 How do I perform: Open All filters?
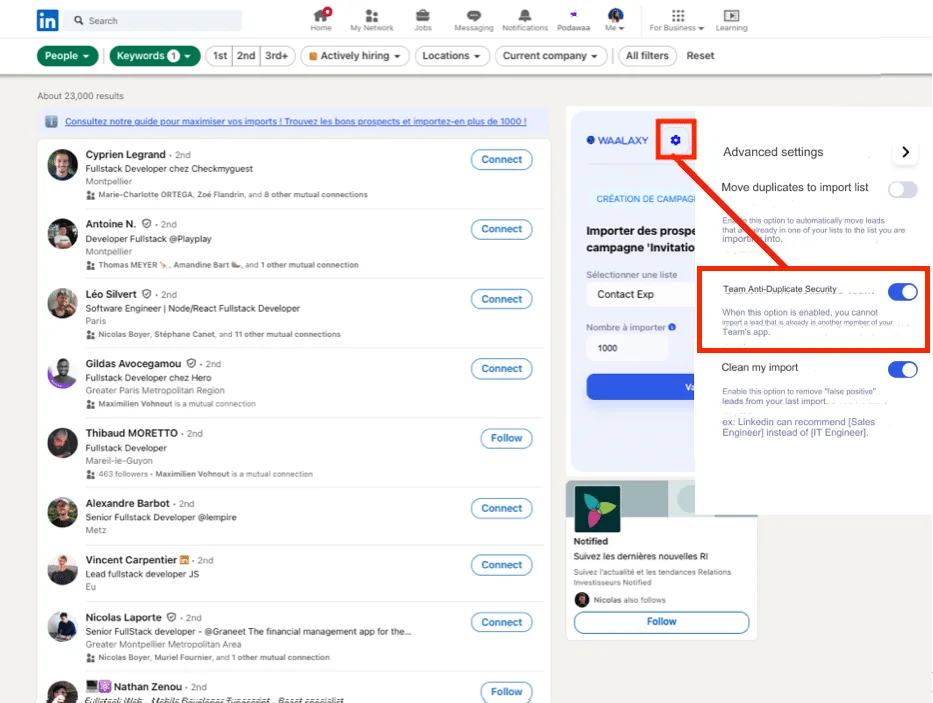(647, 55)
